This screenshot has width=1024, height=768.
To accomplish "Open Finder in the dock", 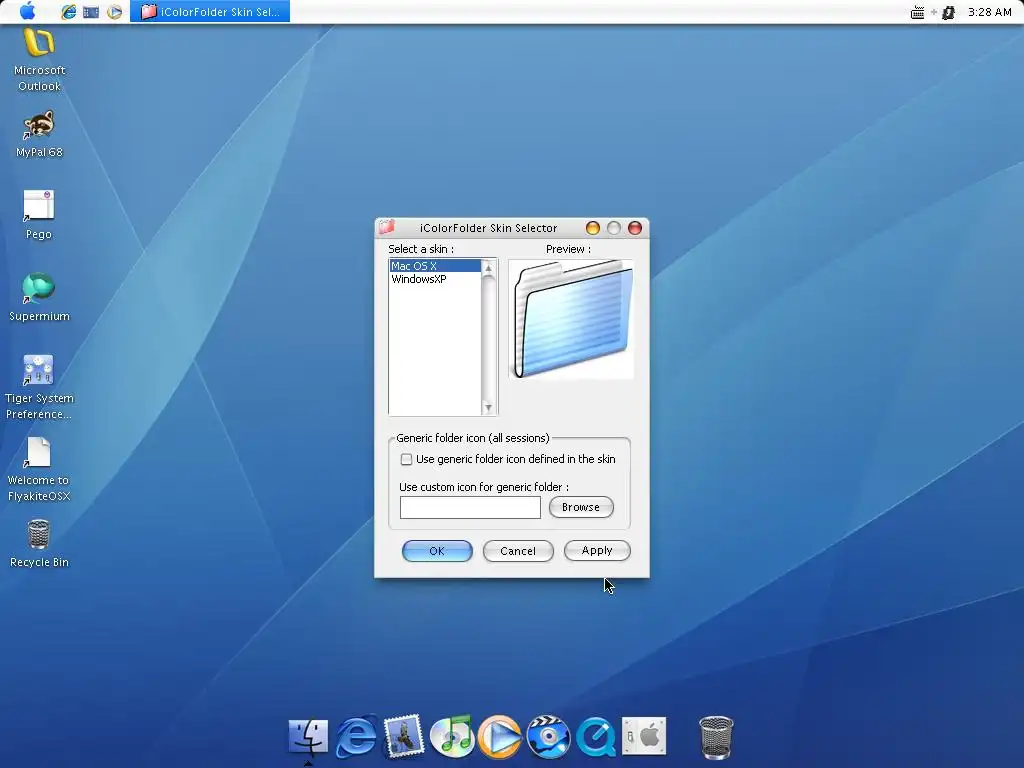I will point(308,736).
